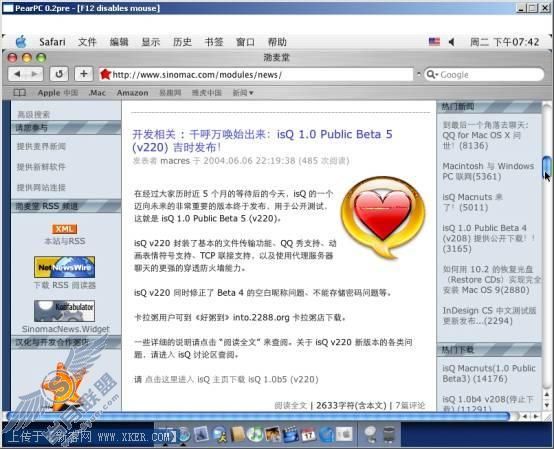Click the Google search field

(x=484, y=75)
